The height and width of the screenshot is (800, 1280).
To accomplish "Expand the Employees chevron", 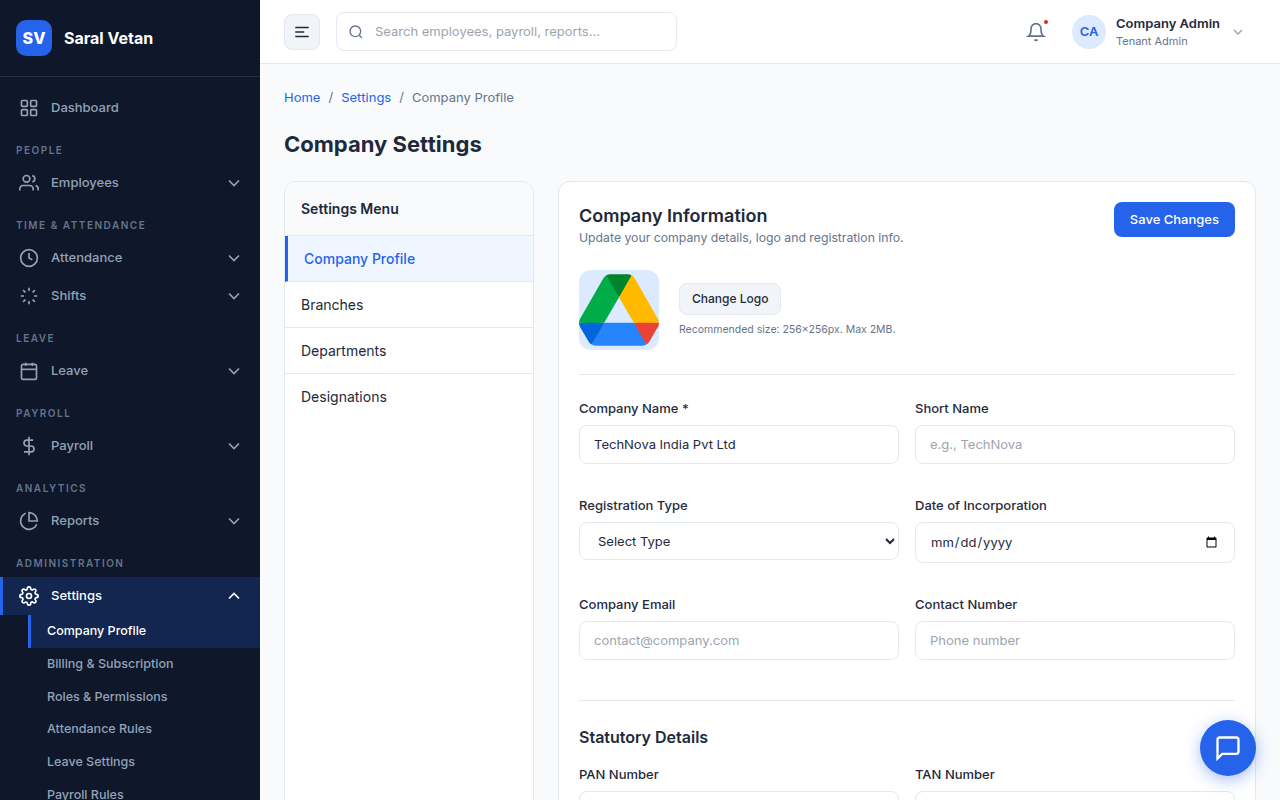I will 234,183.
